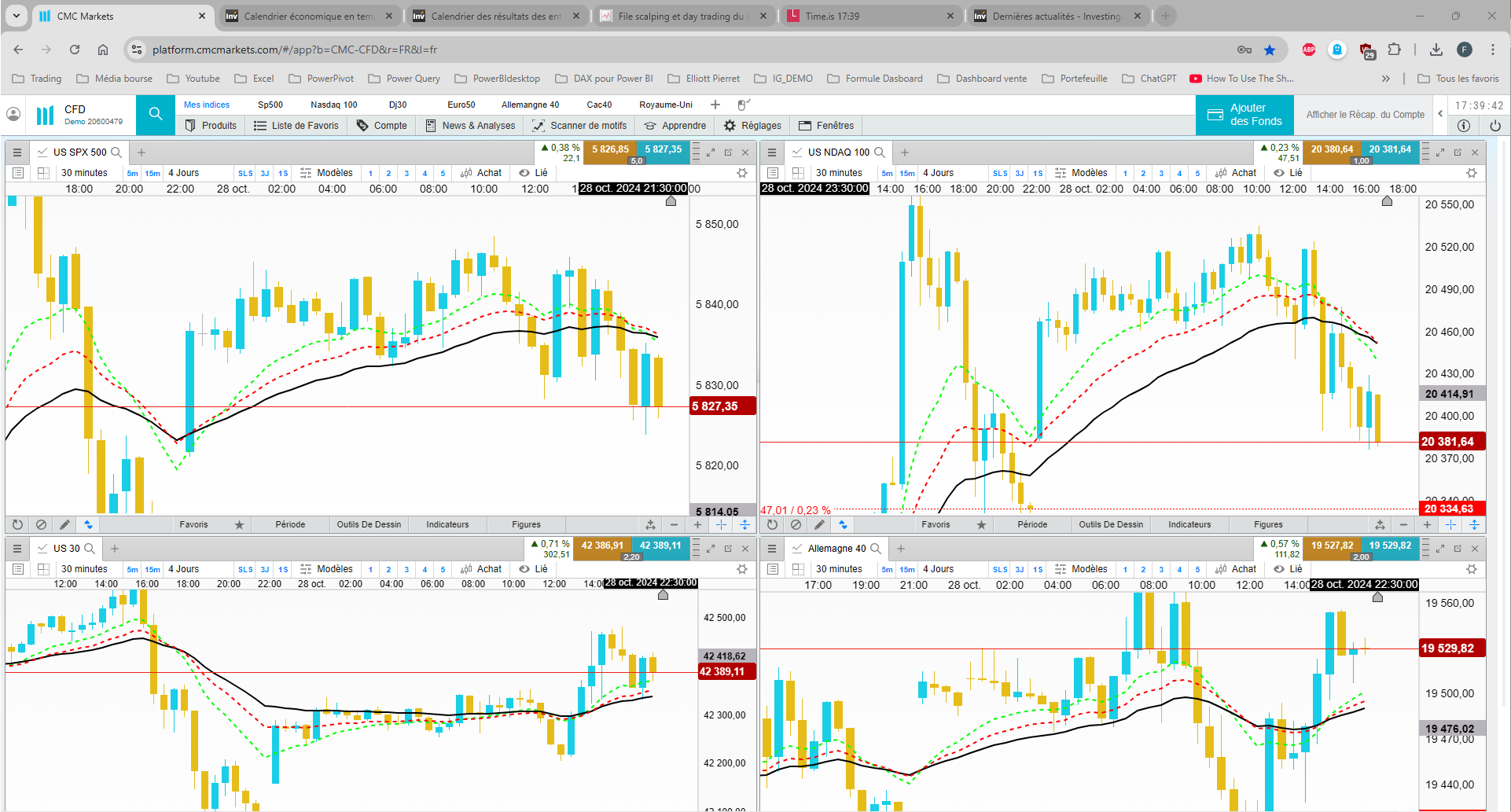The image size is (1511, 812).
Task: Open the Fenêtres menu
Action: [826, 126]
